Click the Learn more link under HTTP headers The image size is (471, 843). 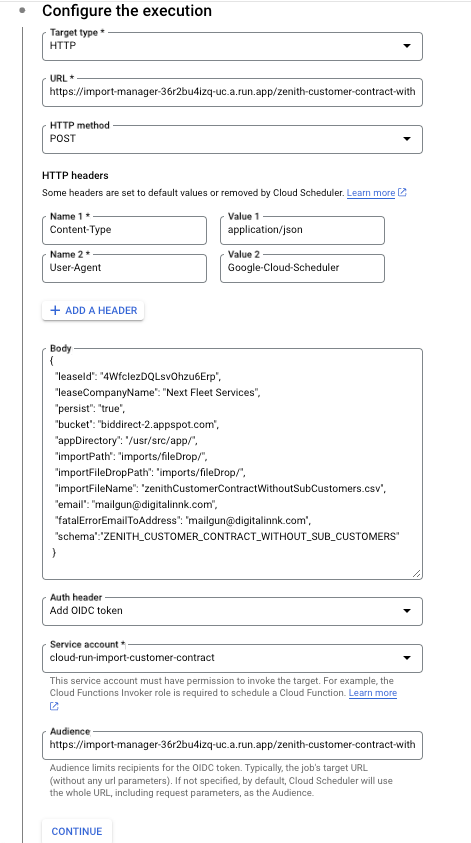[x=371, y=192]
